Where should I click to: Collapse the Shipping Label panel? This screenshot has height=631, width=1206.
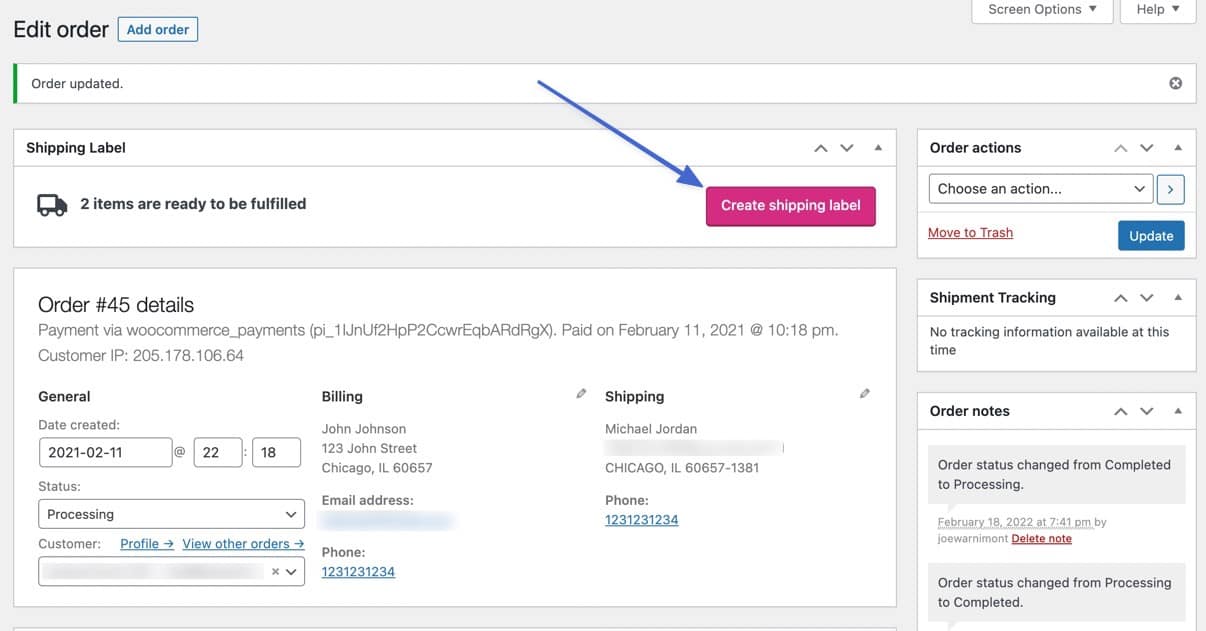click(x=878, y=148)
